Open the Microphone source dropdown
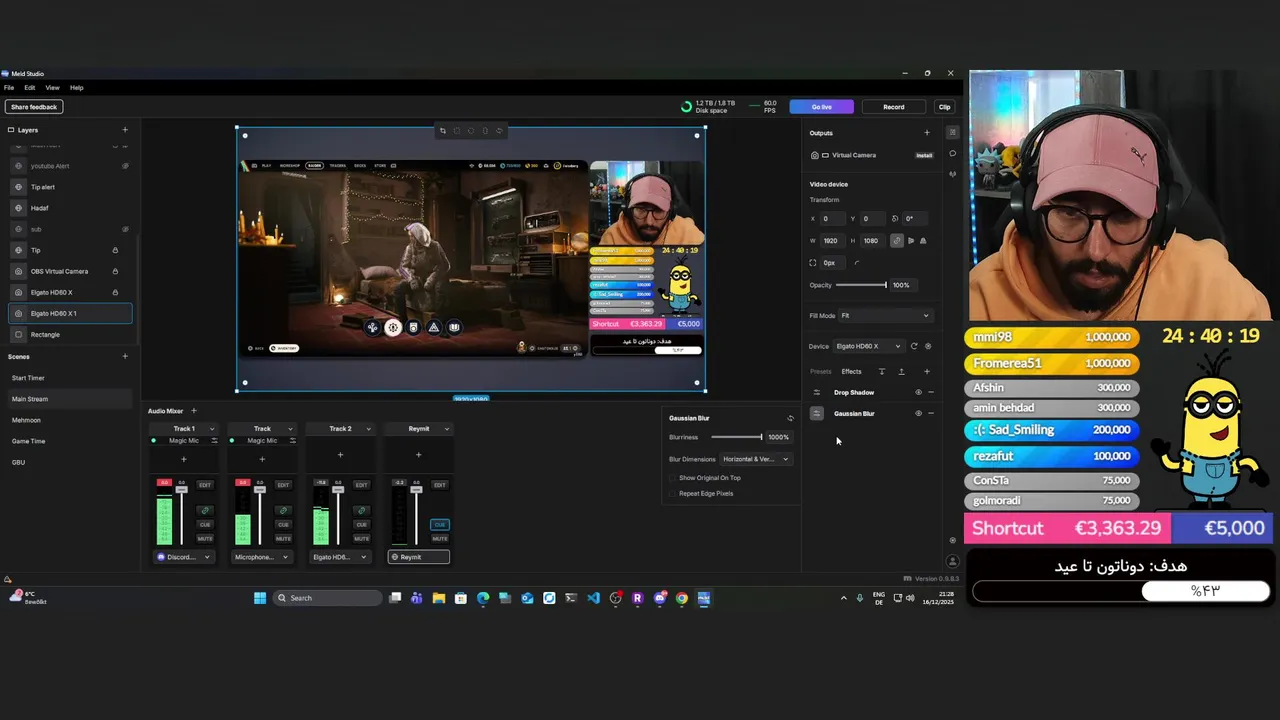 click(262, 557)
